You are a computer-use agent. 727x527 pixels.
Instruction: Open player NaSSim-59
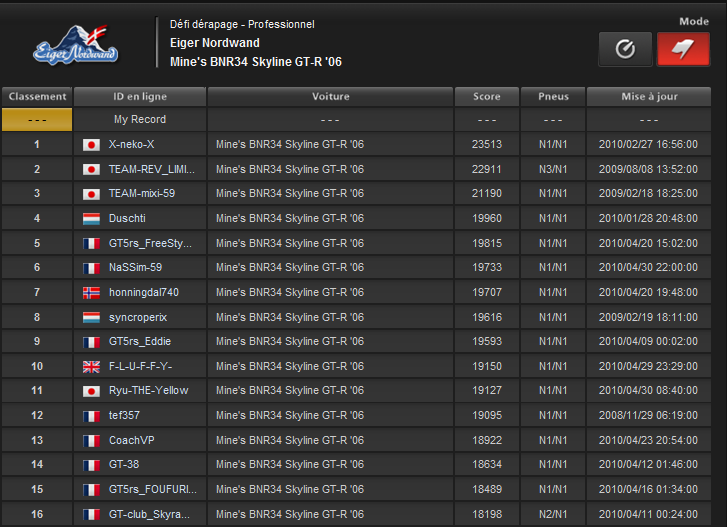[135, 267]
